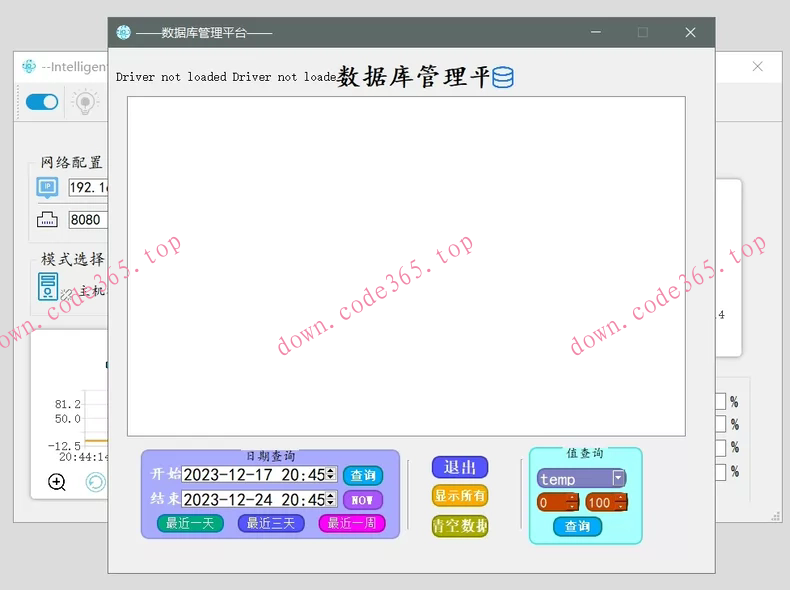The width and height of the screenshot is (790, 590).
Task: Click the 开始 date stepper arrows
Action: [331, 474]
